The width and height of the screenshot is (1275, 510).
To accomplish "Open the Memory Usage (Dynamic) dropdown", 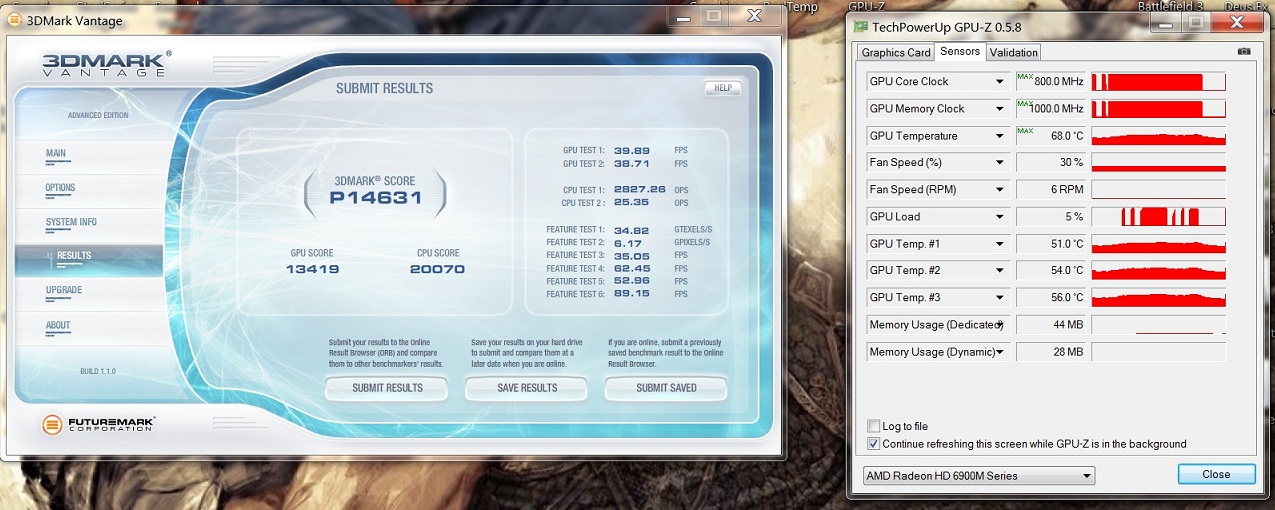I will click(999, 351).
